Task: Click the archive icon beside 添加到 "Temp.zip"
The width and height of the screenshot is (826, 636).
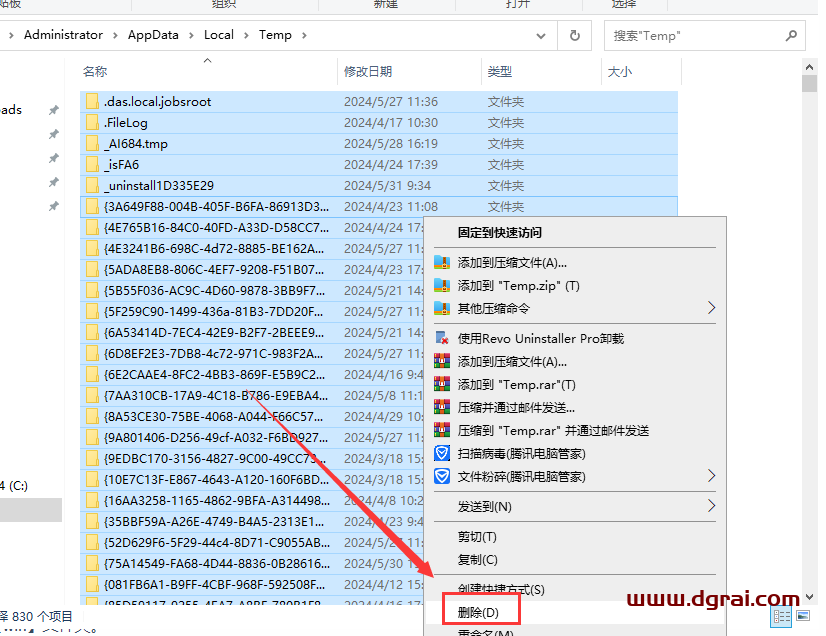Action: (442, 286)
